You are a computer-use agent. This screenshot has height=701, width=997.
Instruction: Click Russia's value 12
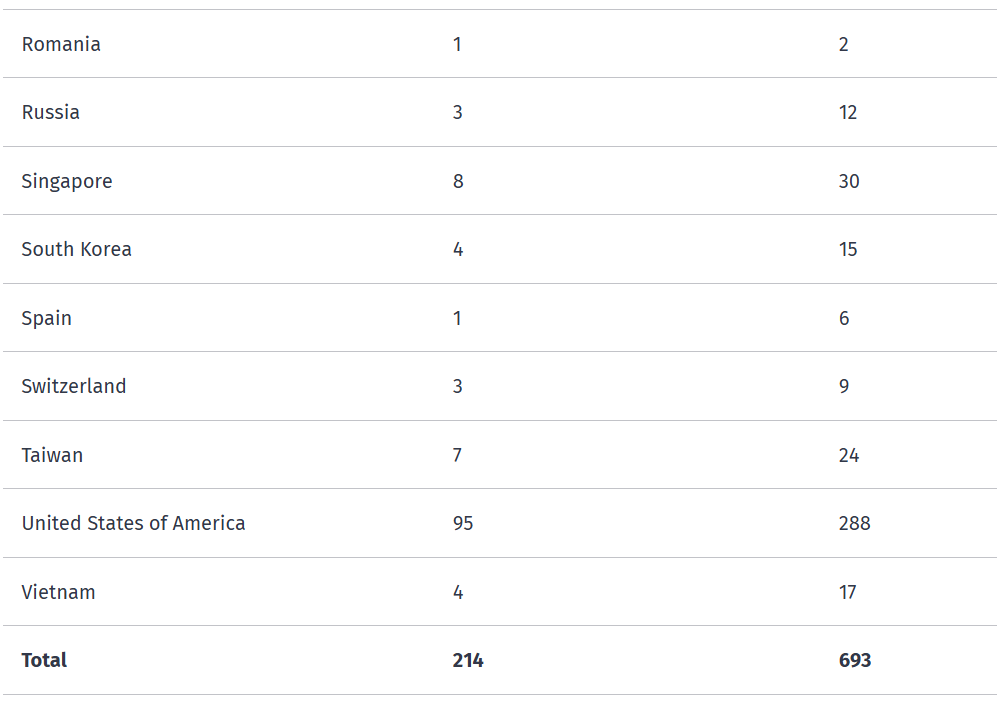point(848,113)
